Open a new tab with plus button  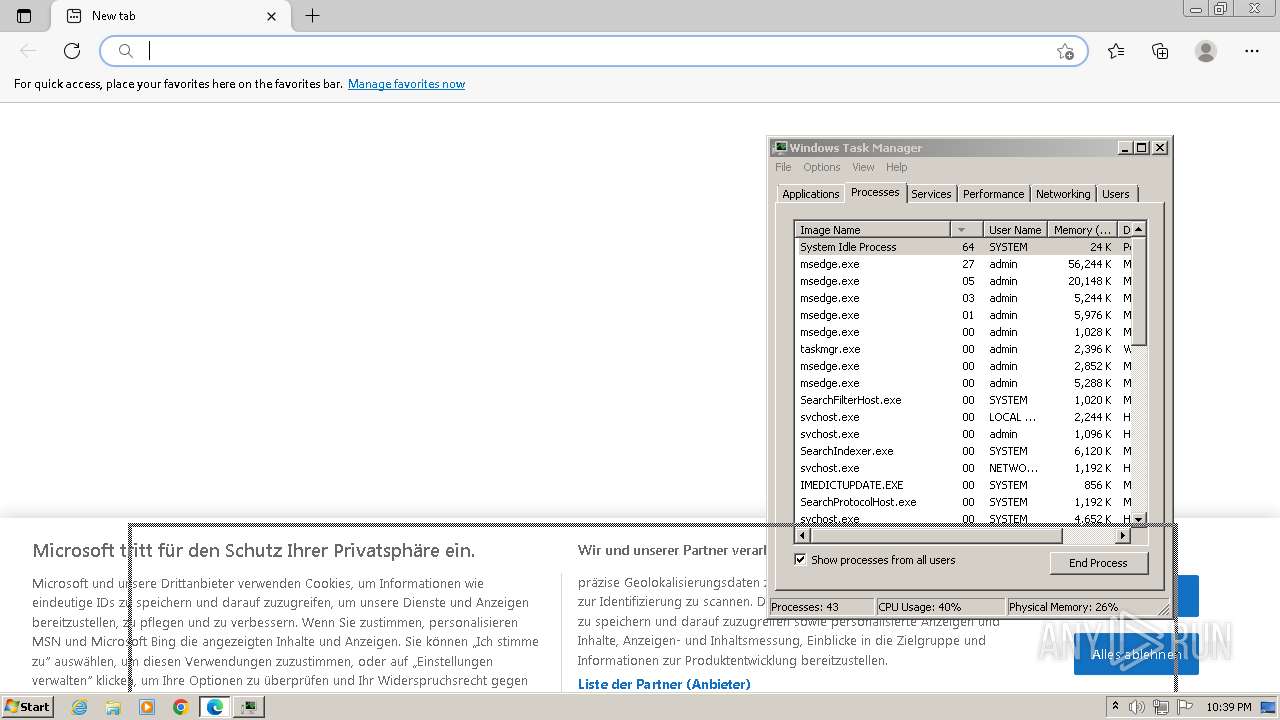313,16
